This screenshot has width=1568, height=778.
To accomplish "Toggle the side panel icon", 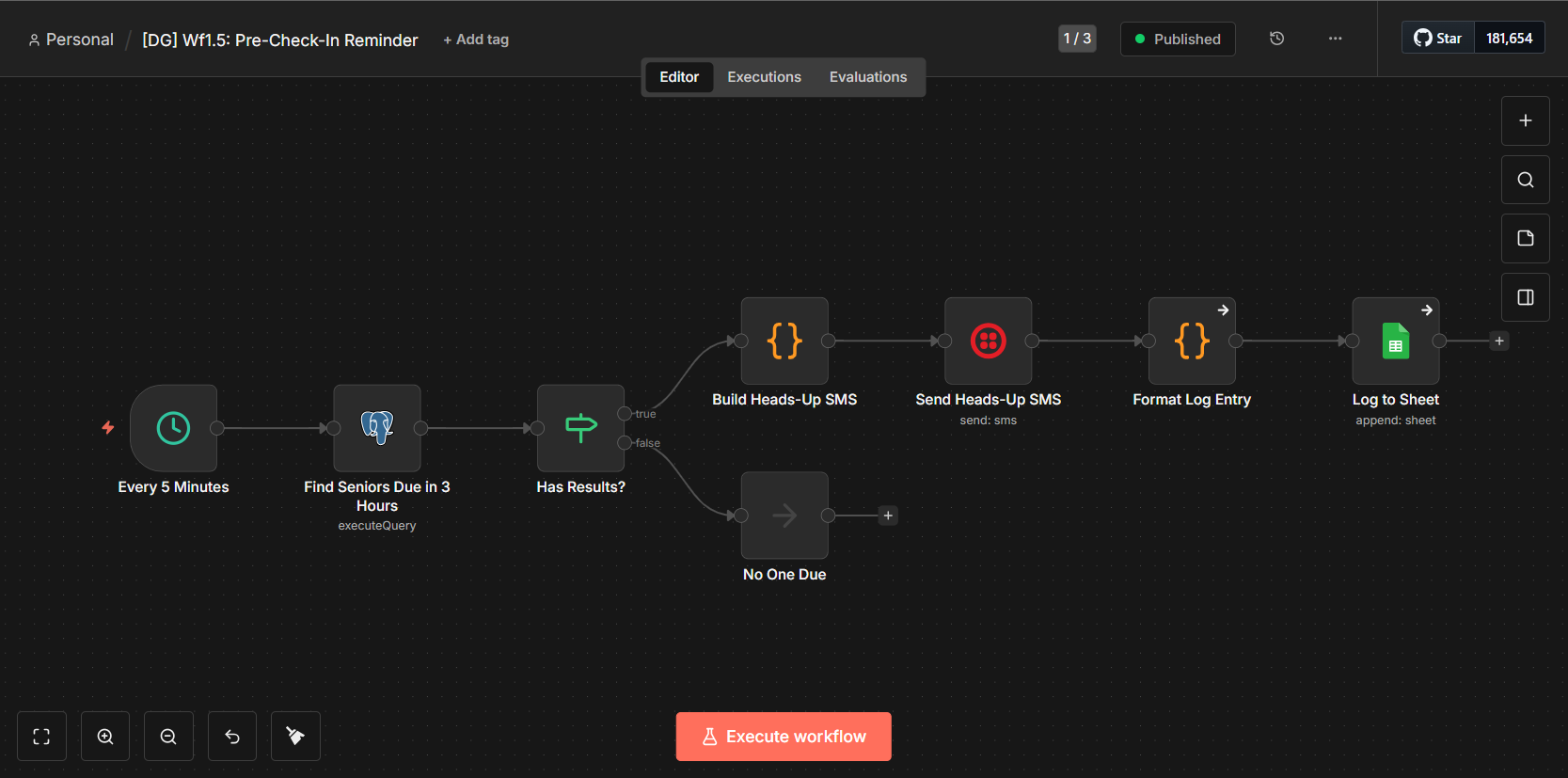I will point(1526,297).
